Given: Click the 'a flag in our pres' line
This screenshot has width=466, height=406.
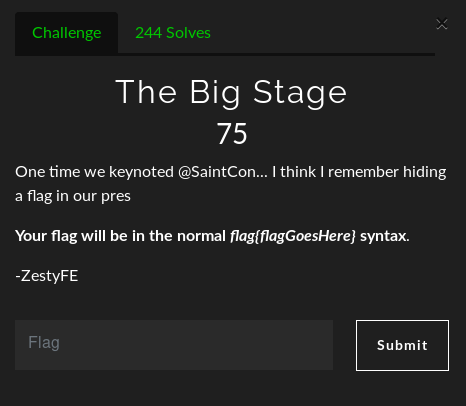Looking at the screenshot, I should (x=73, y=196).
